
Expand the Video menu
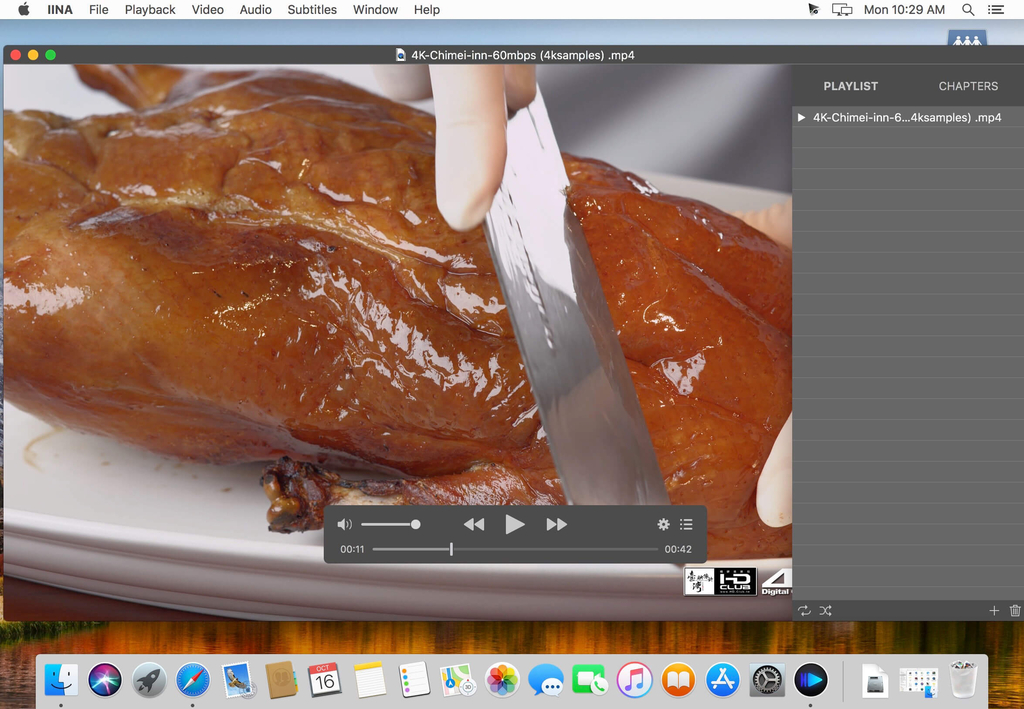pyautogui.click(x=207, y=10)
